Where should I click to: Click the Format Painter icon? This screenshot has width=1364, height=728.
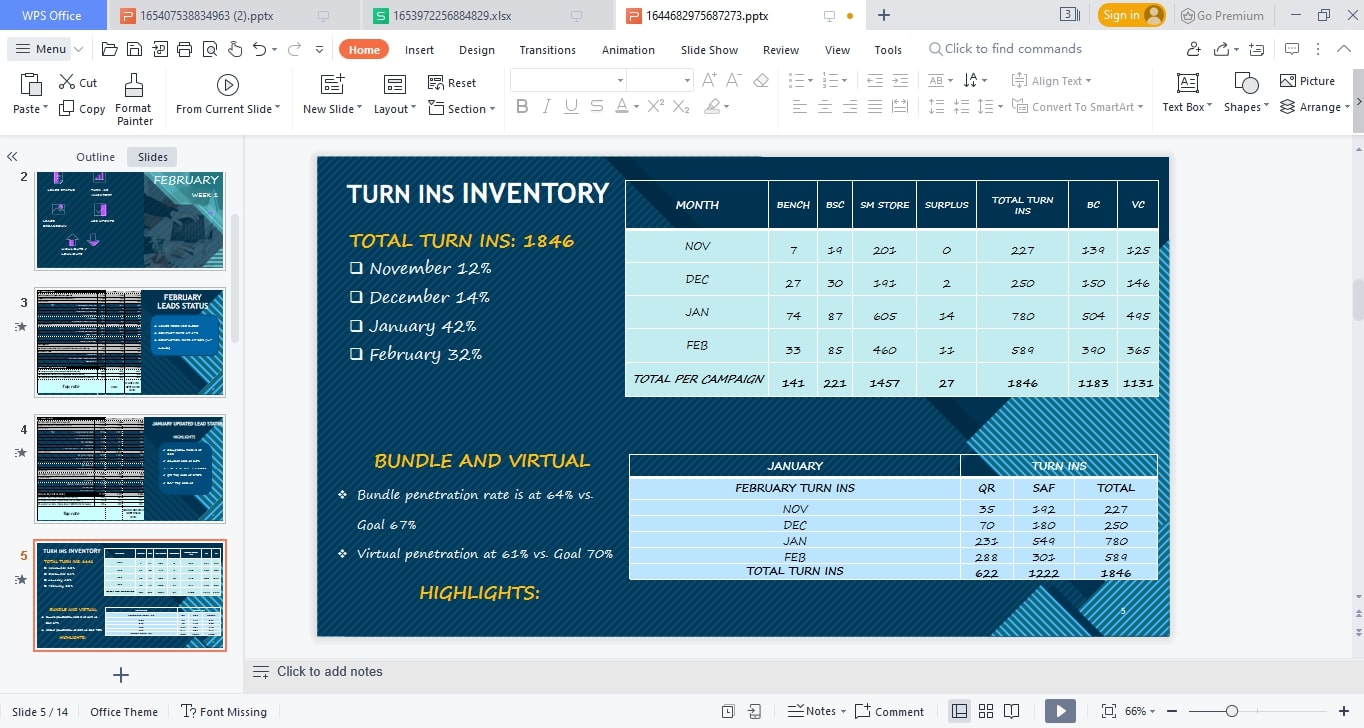click(134, 85)
